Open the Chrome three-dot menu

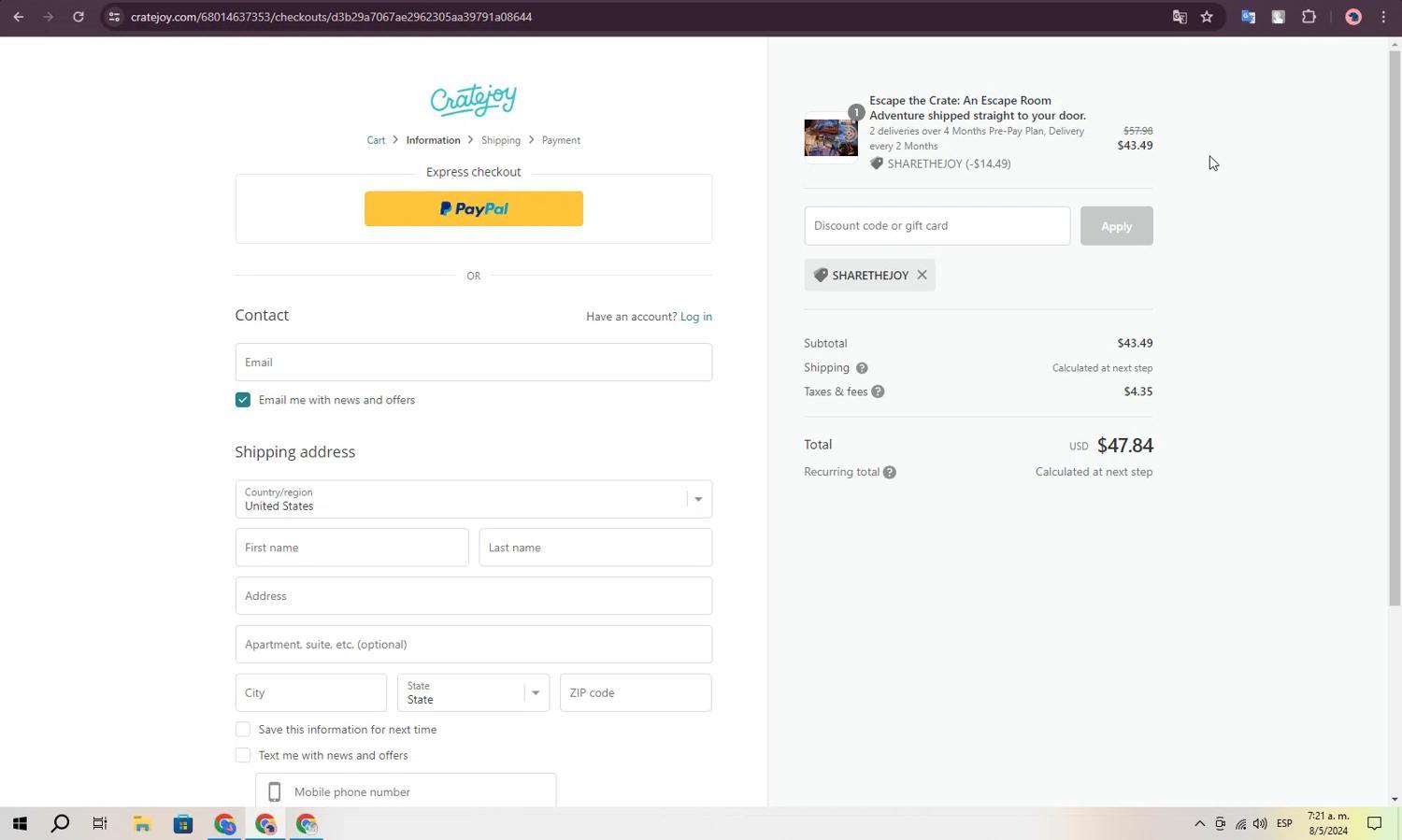[1383, 17]
